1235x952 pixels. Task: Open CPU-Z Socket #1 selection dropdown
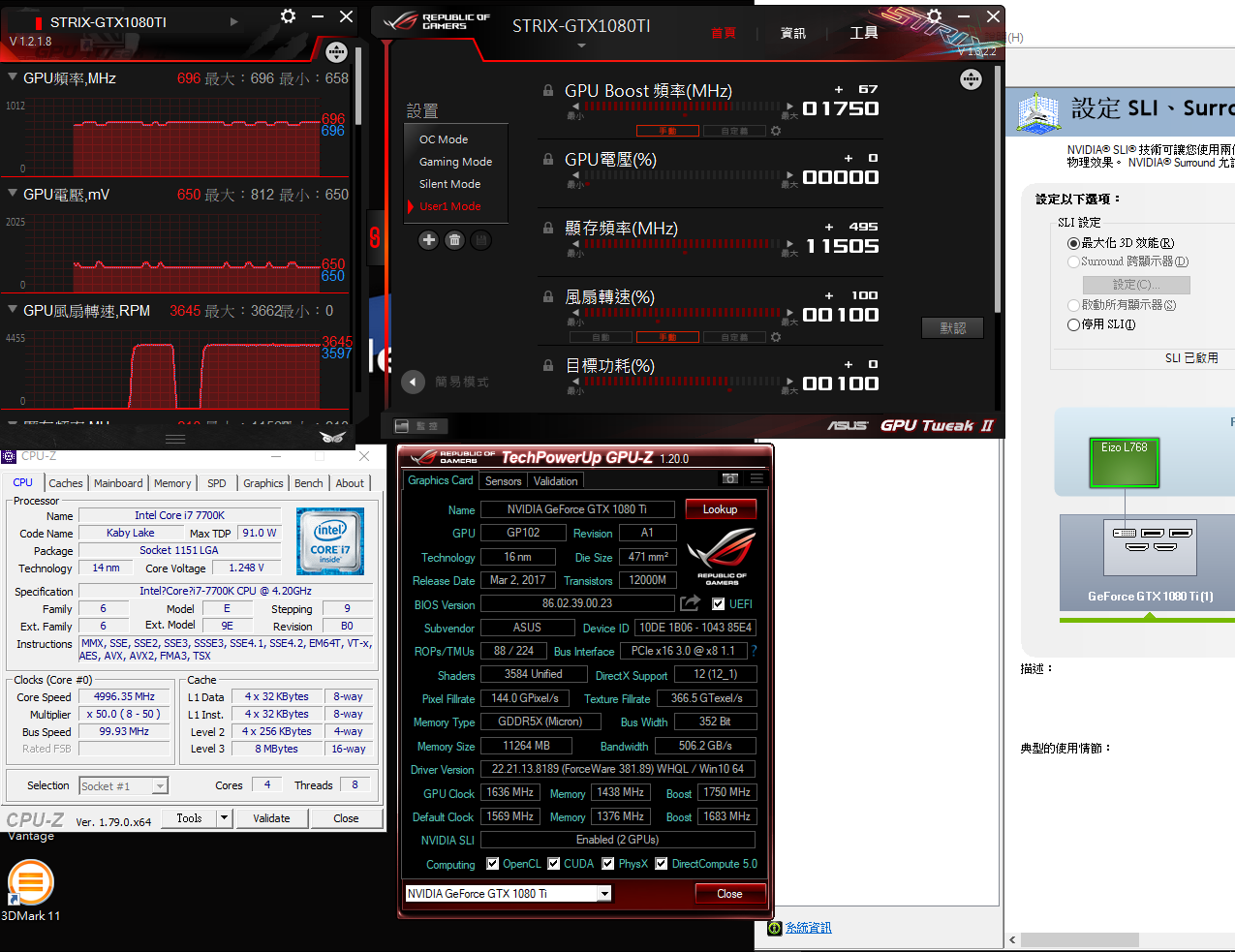click(x=160, y=785)
